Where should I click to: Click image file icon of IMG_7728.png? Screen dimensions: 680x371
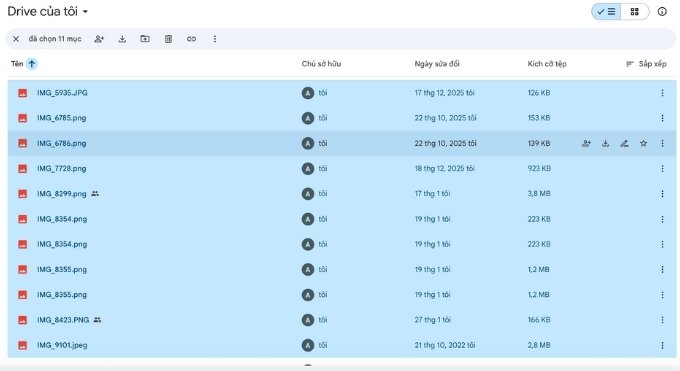point(23,168)
